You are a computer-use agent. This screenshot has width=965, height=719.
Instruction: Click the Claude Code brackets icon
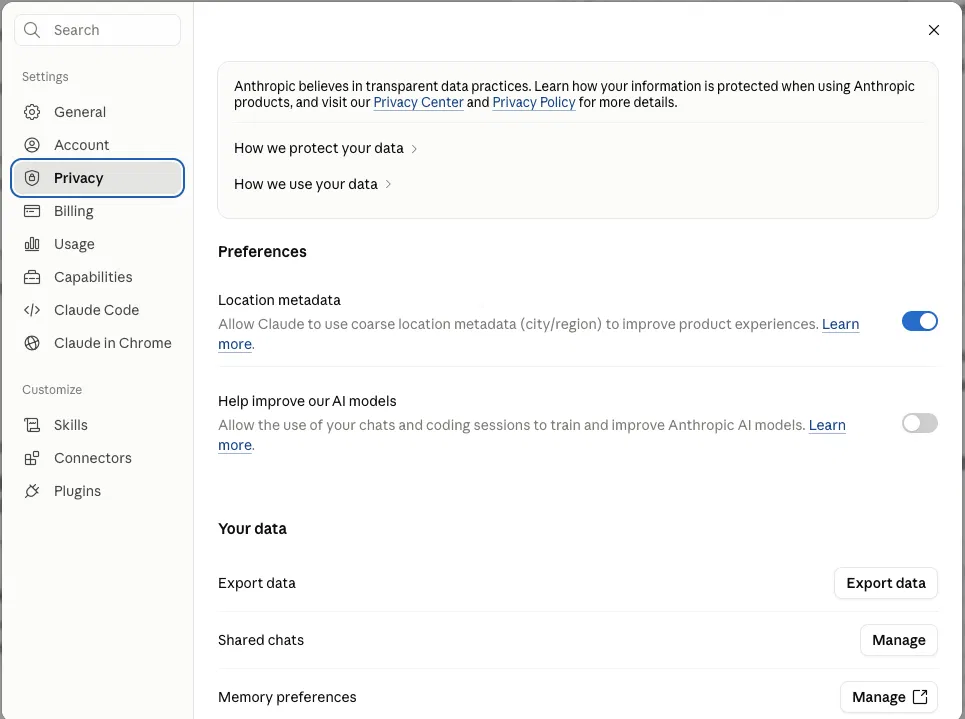pyautogui.click(x=32, y=310)
